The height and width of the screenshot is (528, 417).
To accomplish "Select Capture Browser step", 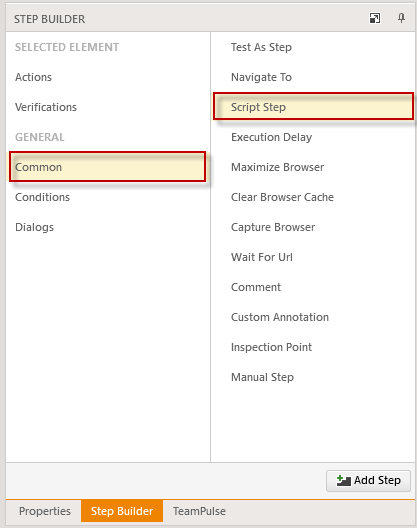I will point(273,227).
